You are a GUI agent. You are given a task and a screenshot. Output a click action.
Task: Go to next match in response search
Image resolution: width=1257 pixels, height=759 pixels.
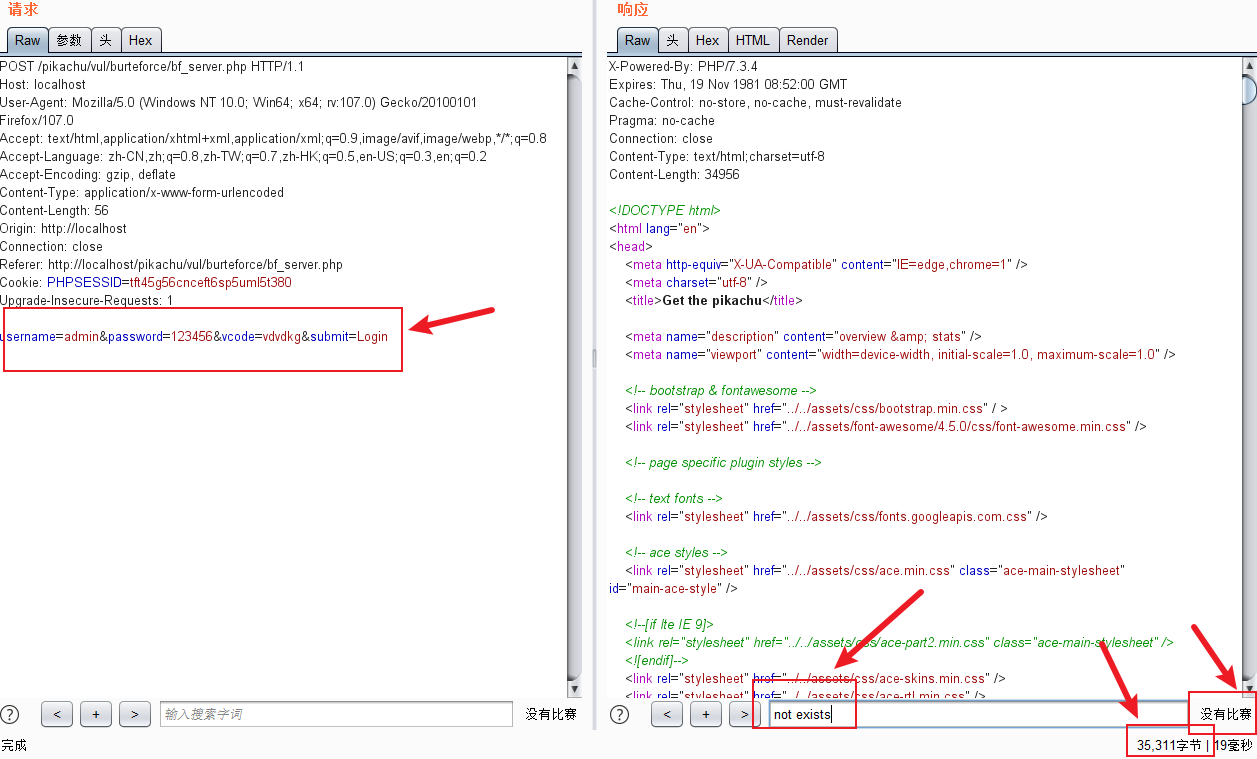pos(744,714)
